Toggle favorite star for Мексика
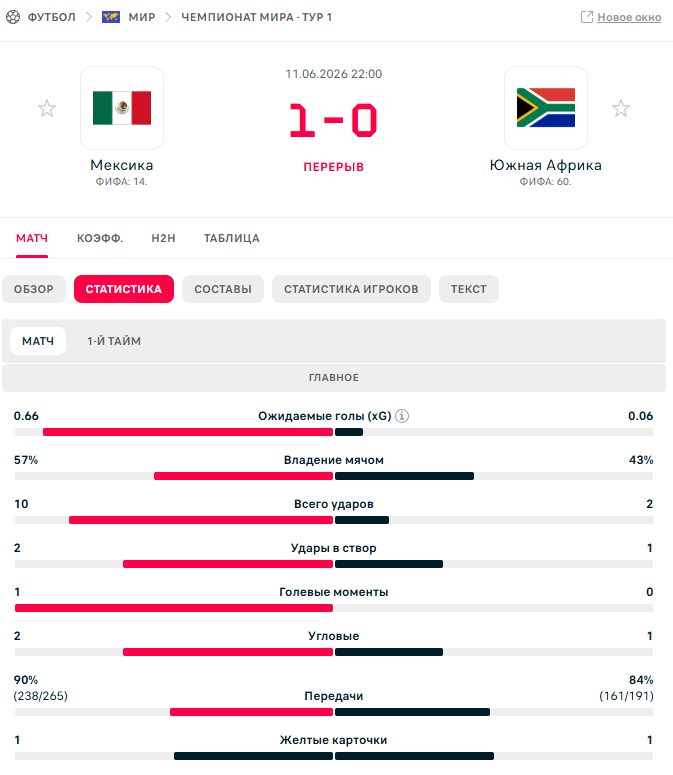Screen dimensions: 673x775 (x=47, y=108)
